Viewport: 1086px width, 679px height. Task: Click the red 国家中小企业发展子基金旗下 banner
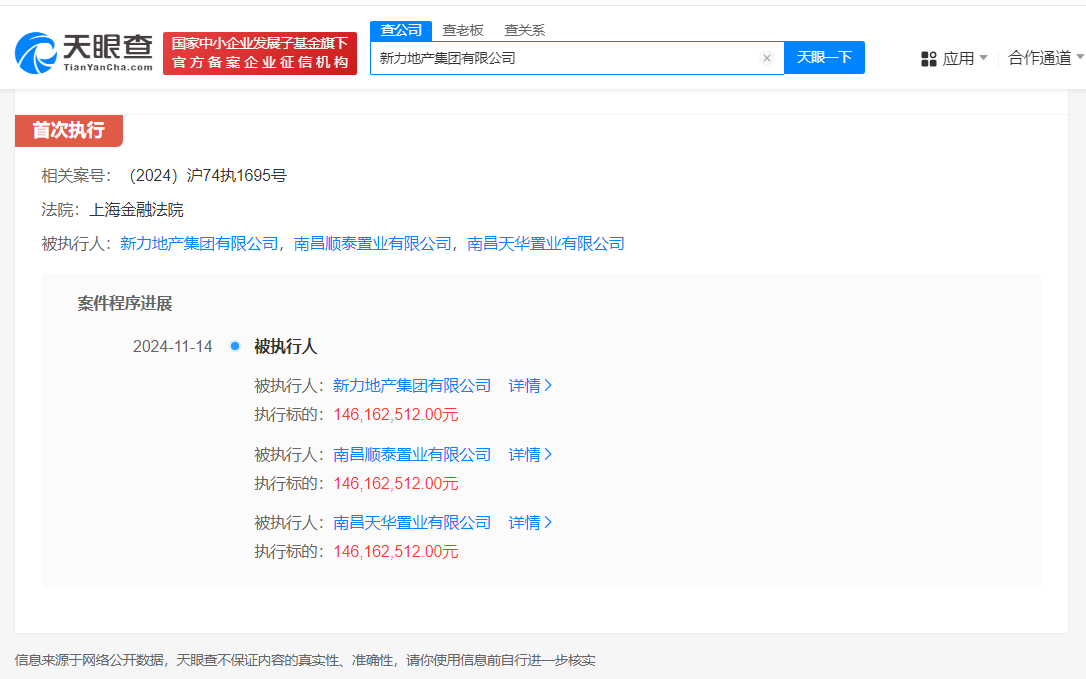pos(260,53)
